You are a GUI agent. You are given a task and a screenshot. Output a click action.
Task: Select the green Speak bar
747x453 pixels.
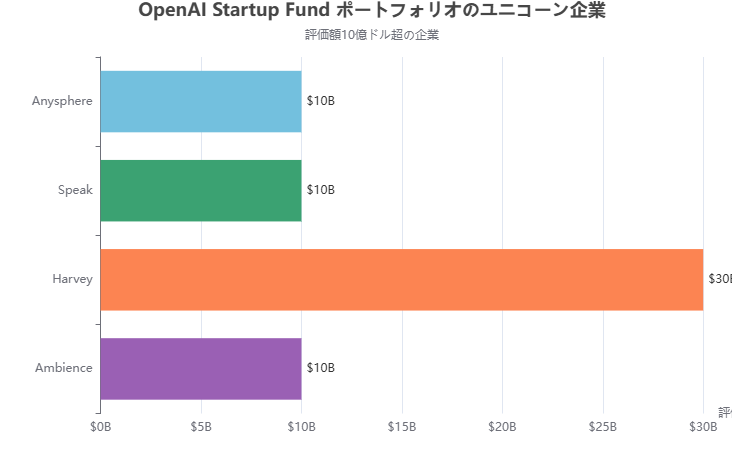(x=201, y=190)
